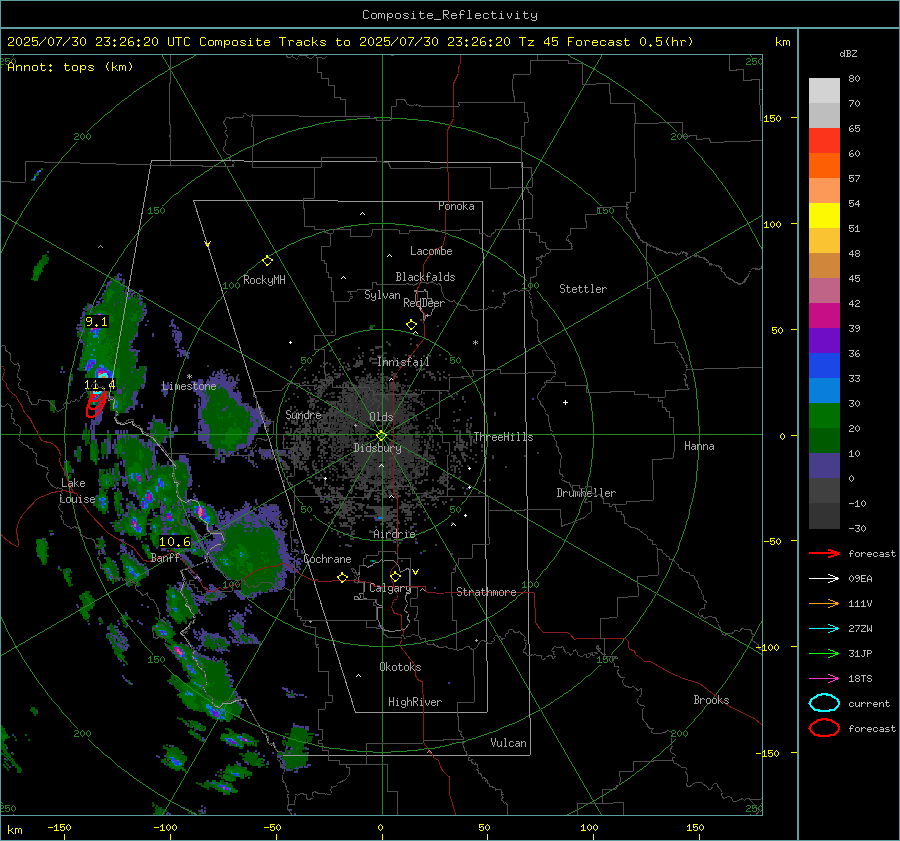The width and height of the screenshot is (900, 841).
Task: Click the 9.1 storm top label
Action: coord(96,321)
